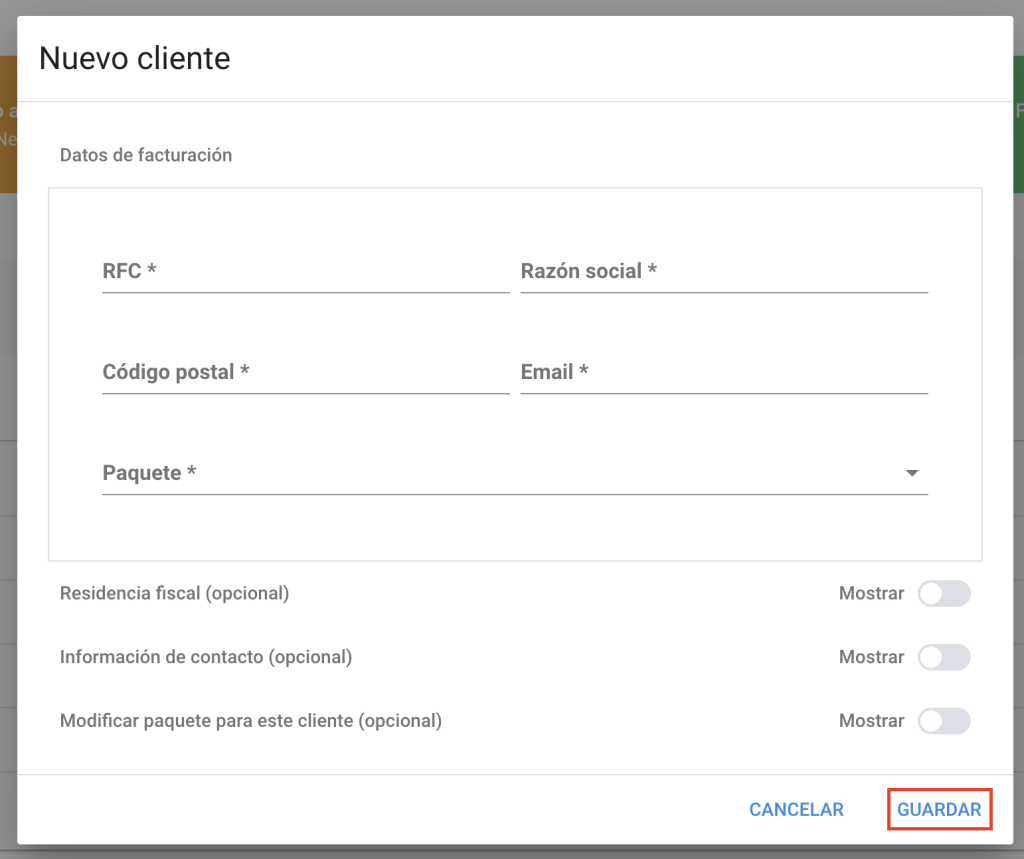The width and height of the screenshot is (1024, 859).
Task: Click the 'Nuevo cliente' dialog title
Action: coord(135,58)
